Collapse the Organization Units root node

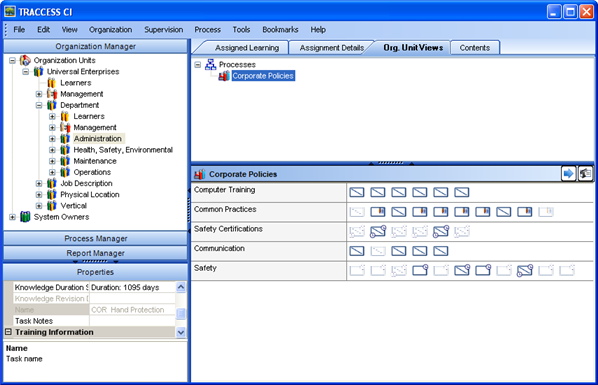pos(12,60)
